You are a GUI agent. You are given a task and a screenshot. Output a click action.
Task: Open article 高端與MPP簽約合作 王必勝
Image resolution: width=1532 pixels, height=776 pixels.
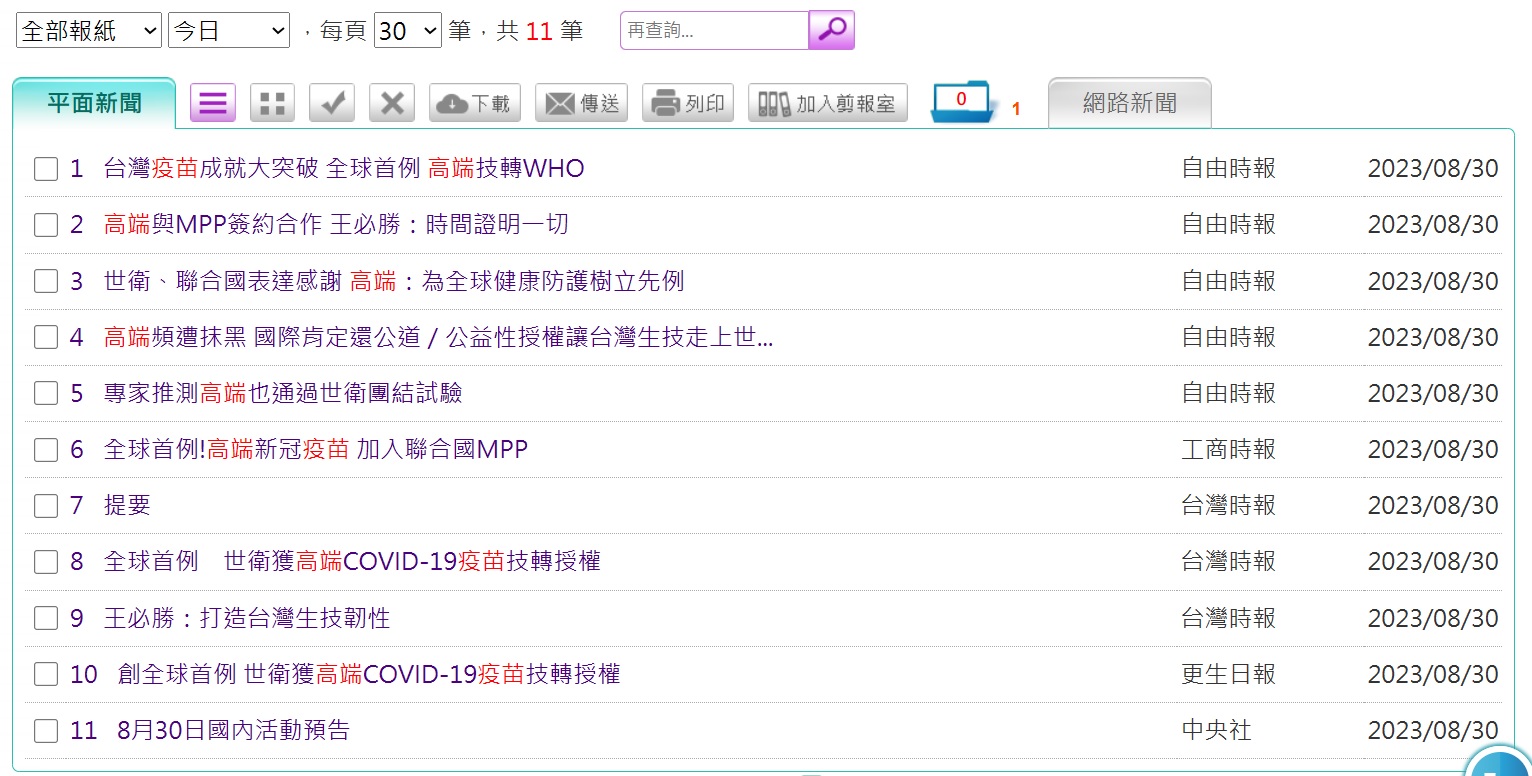coord(336,225)
